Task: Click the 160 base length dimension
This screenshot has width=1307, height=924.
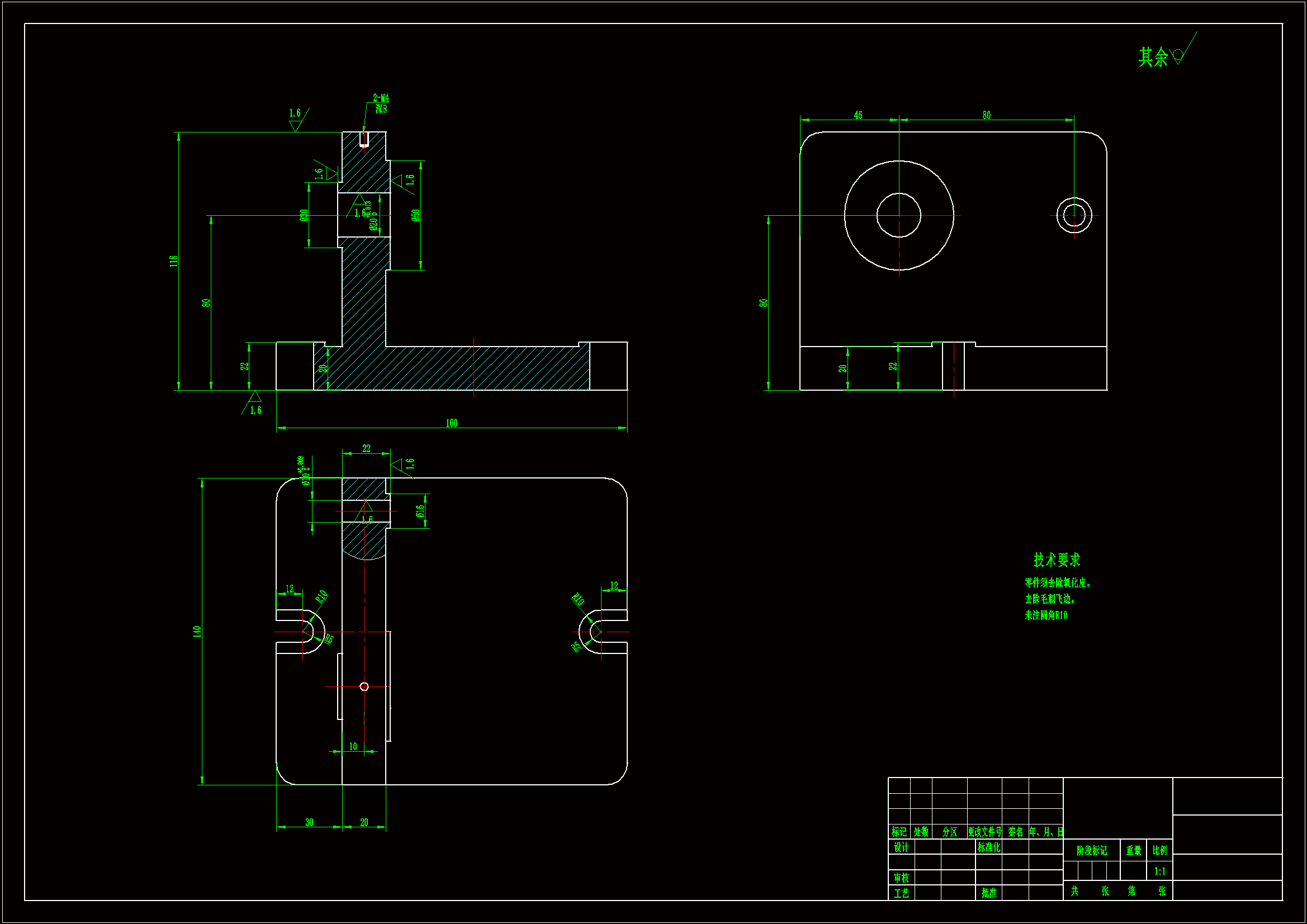Action: pos(452,423)
